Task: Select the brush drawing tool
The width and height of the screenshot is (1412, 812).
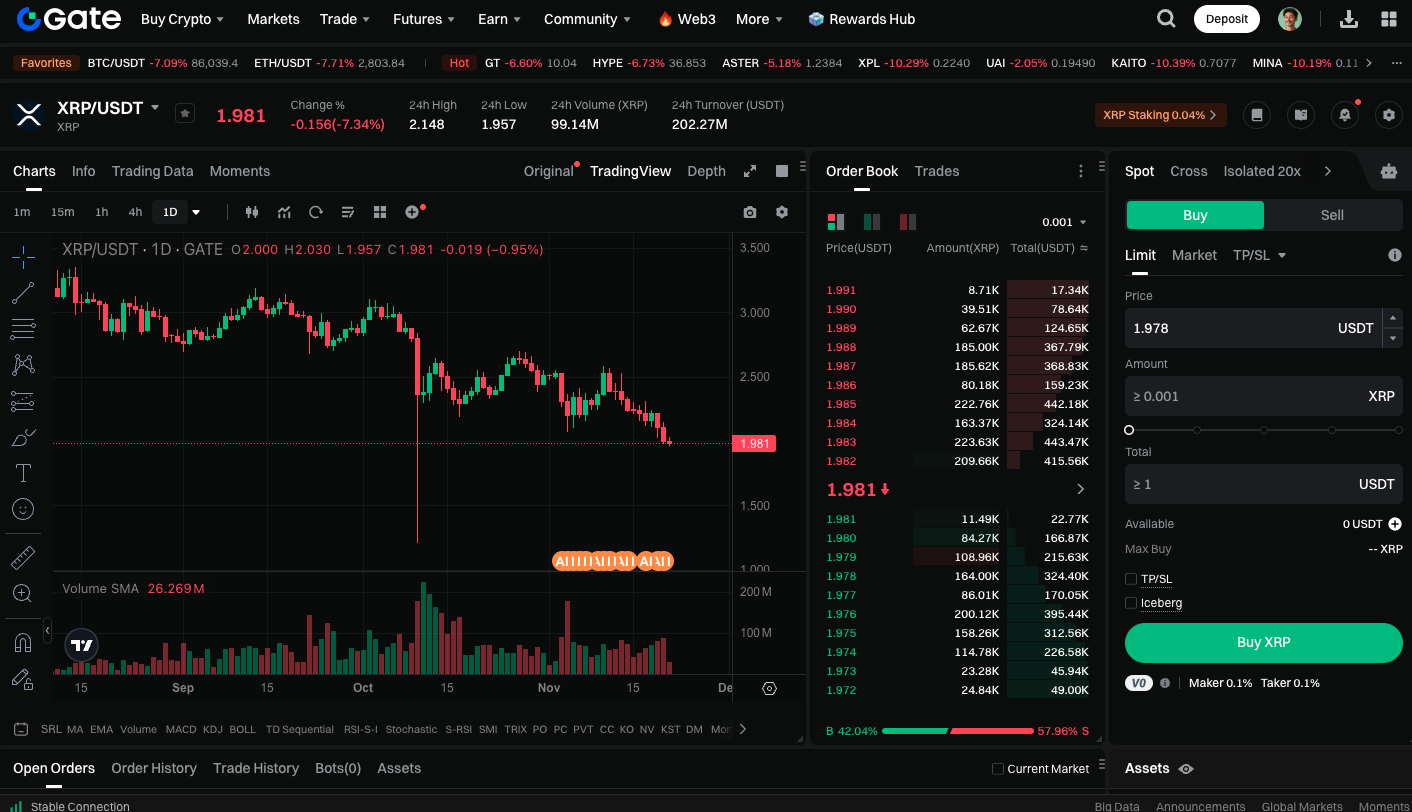Action: click(x=23, y=437)
